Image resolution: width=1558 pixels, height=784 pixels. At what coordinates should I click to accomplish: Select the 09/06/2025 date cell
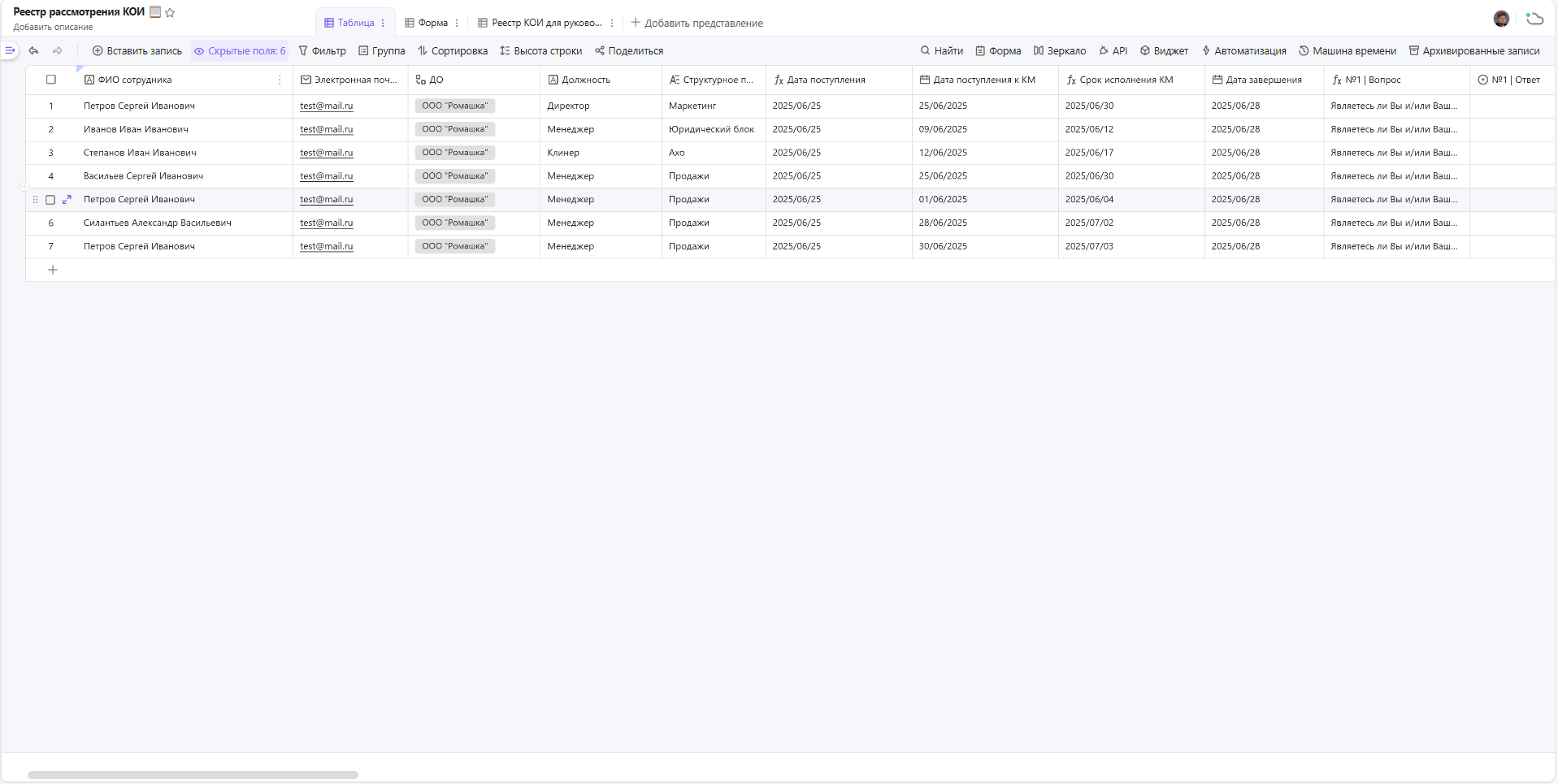tap(985, 129)
